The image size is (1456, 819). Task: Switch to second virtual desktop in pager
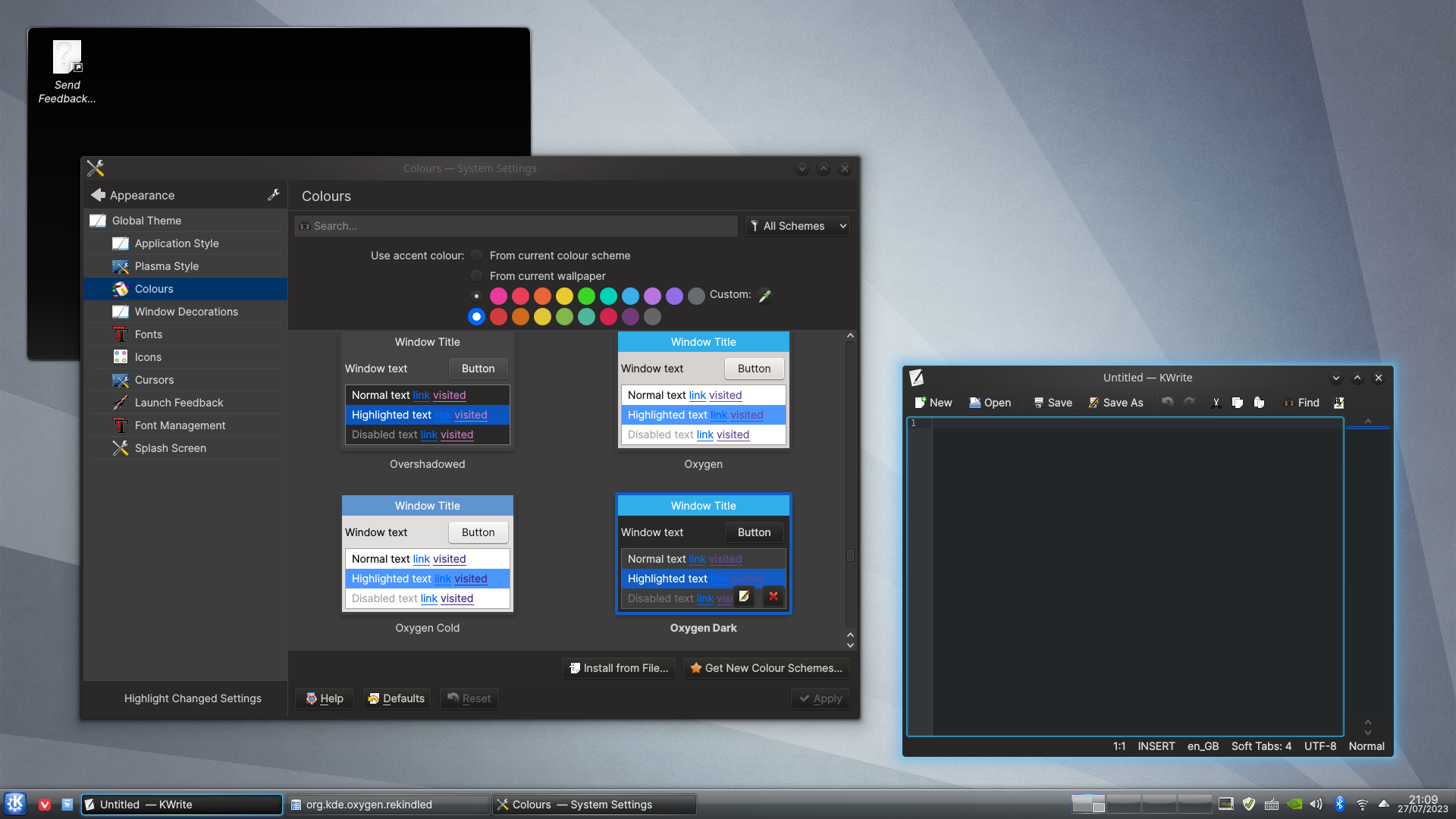pyautogui.click(x=1124, y=804)
